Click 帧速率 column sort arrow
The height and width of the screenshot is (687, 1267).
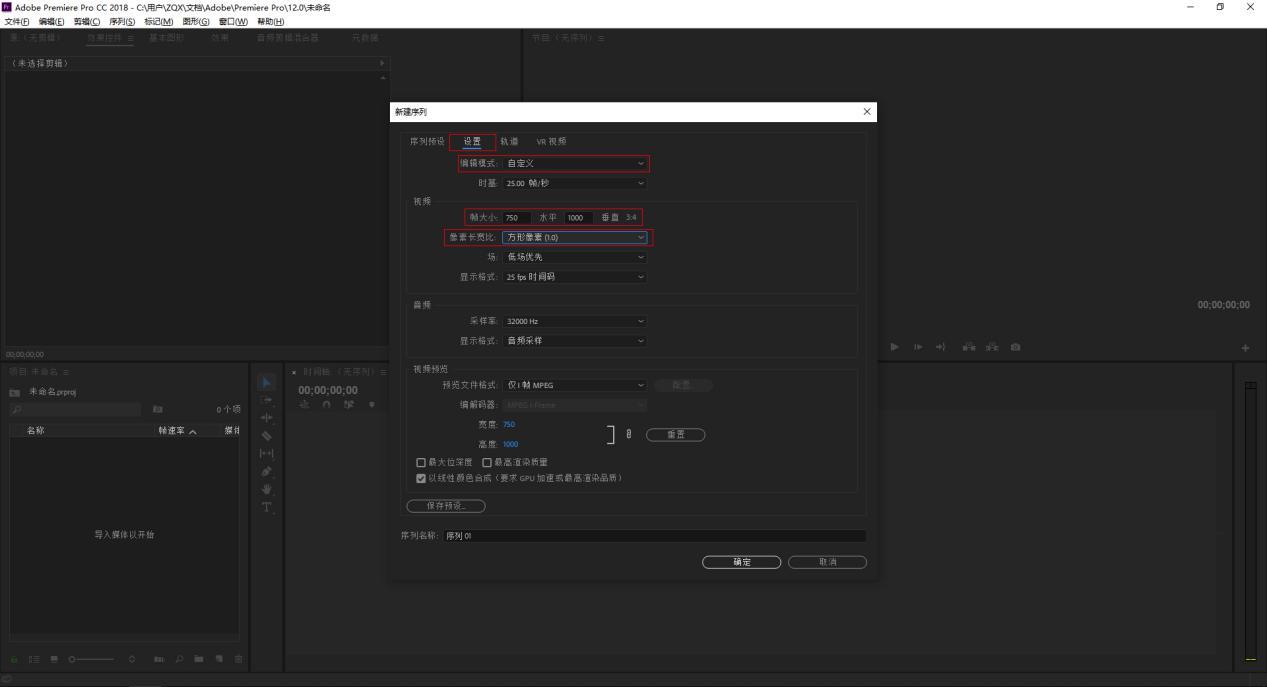[191, 431]
